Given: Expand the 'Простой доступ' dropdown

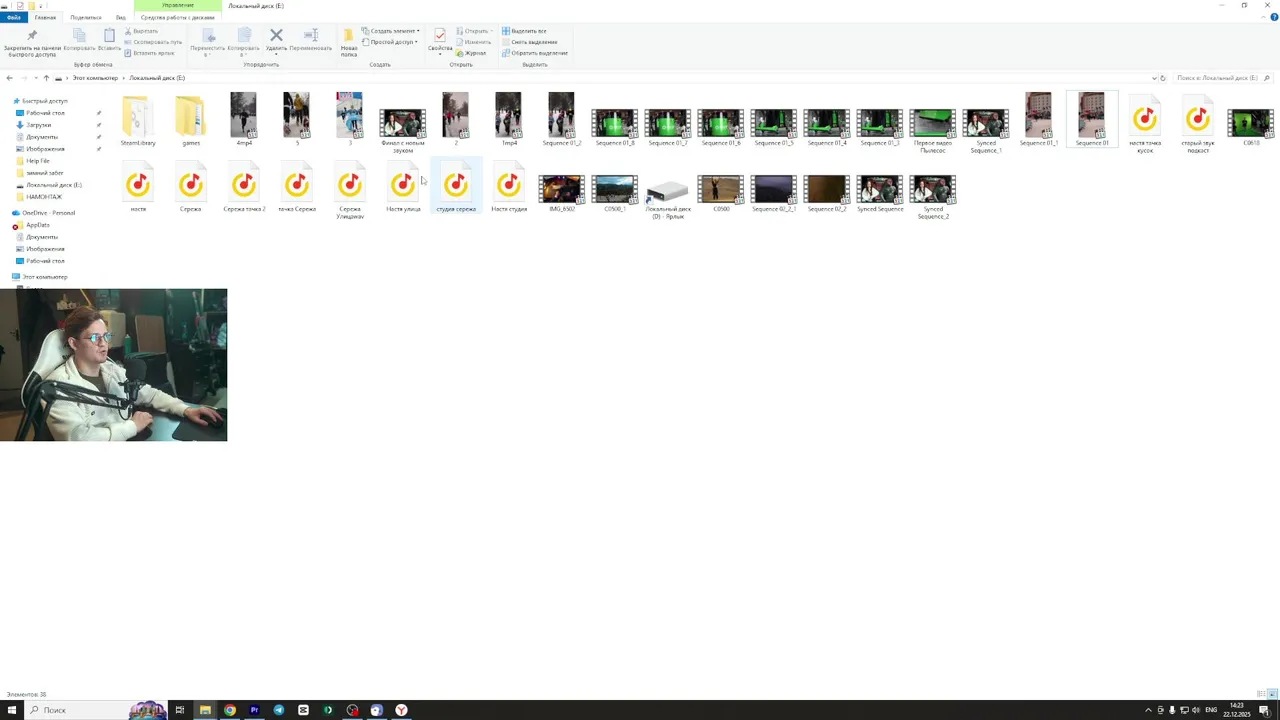Looking at the screenshot, I should tap(391, 42).
